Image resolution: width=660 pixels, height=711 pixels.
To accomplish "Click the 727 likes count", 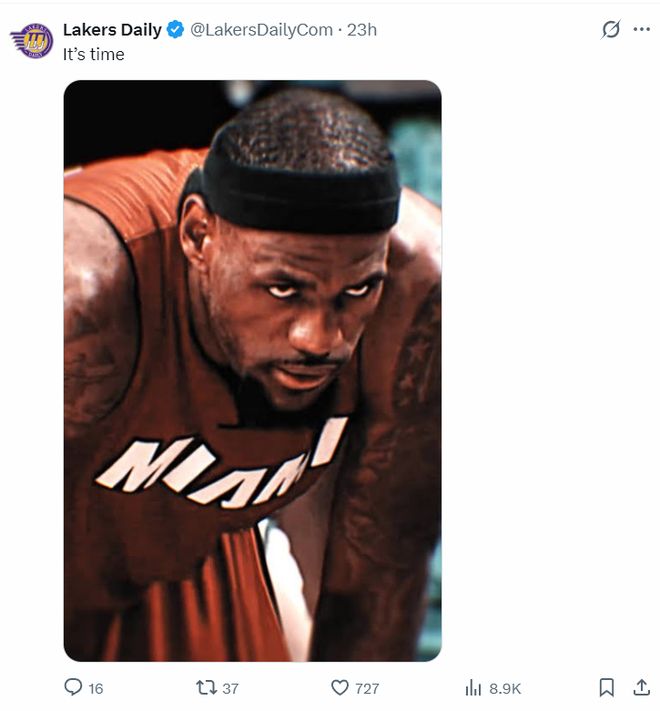I will (367, 689).
